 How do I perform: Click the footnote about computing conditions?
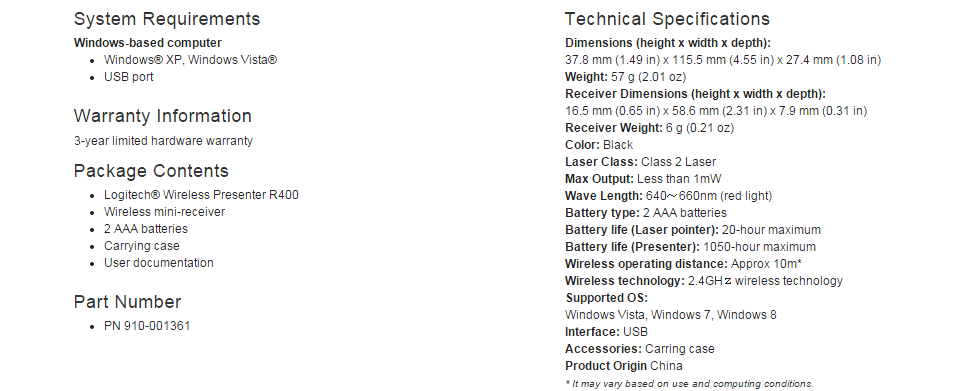[x=689, y=384]
